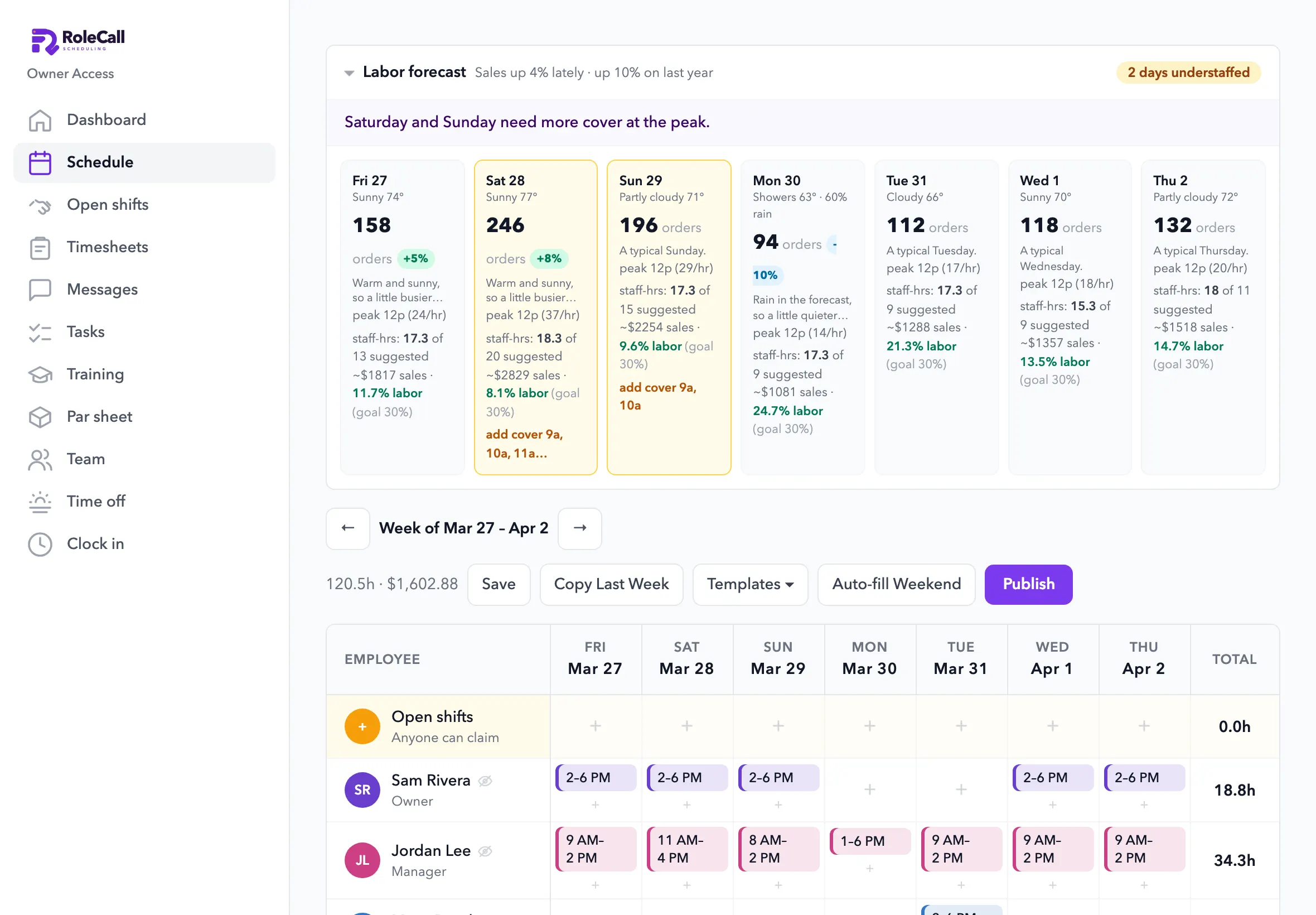This screenshot has height=915, width=1316.
Task: Open the Par sheet page
Action: (144, 417)
